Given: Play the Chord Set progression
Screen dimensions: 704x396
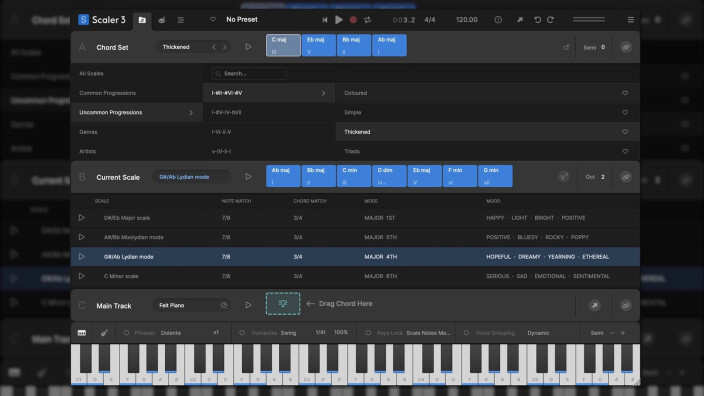Looking at the screenshot, I should coord(248,47).
